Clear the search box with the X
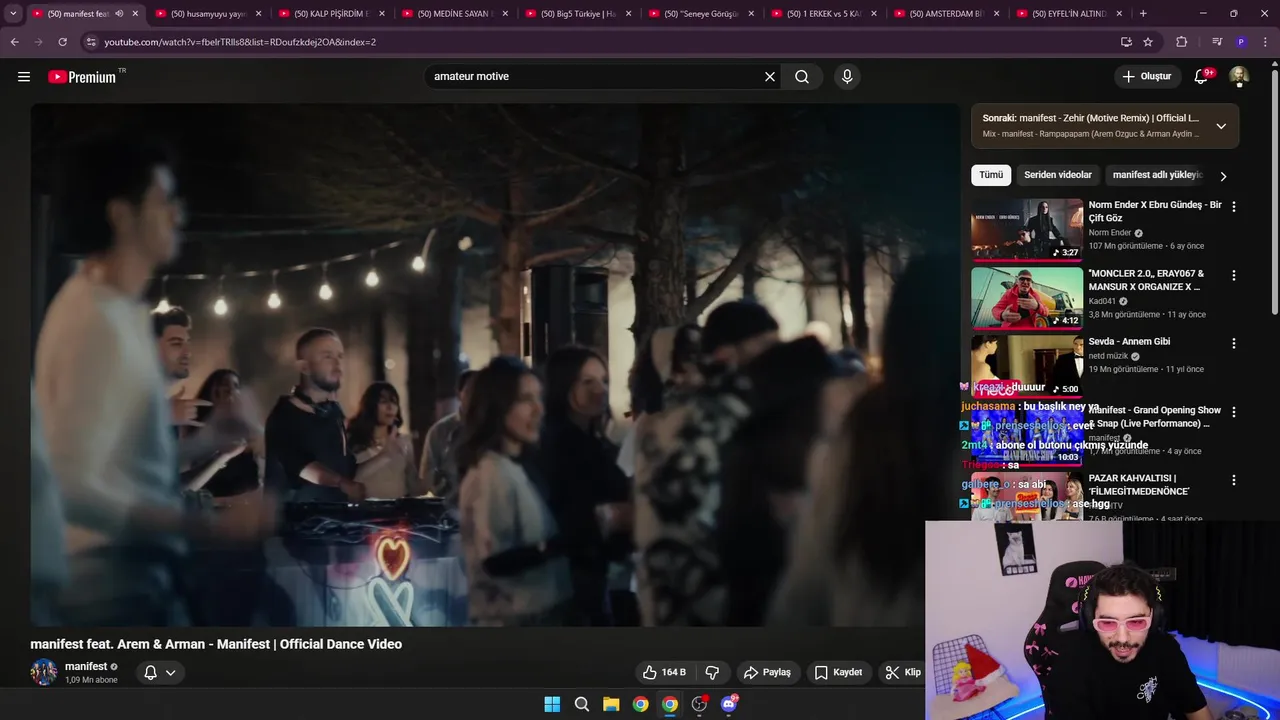The image size is (1280, 720). (x=770, y=76)
